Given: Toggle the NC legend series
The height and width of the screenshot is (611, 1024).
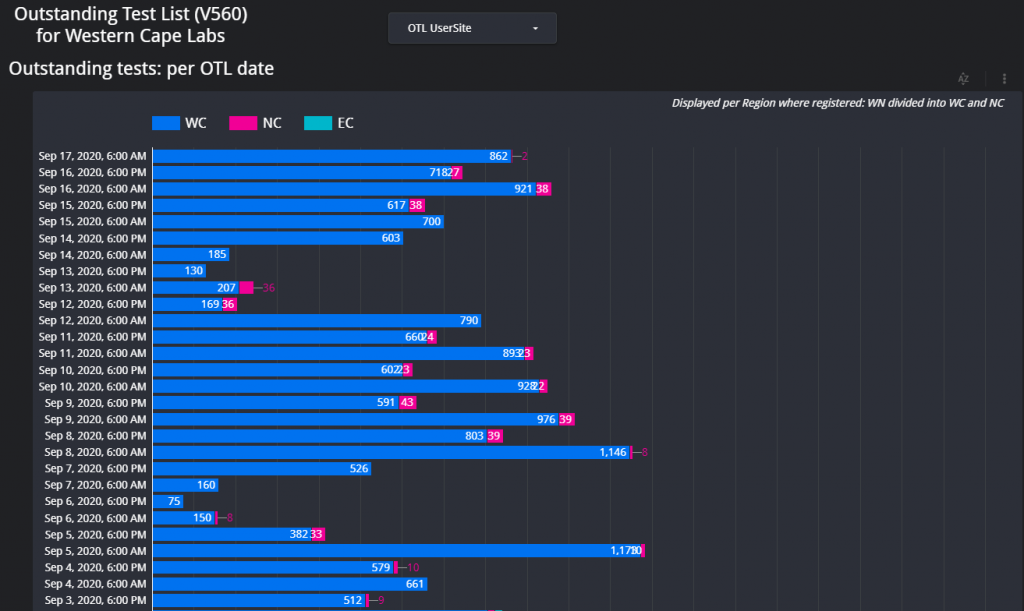Looking at the screenshot, I should [271, 123].
